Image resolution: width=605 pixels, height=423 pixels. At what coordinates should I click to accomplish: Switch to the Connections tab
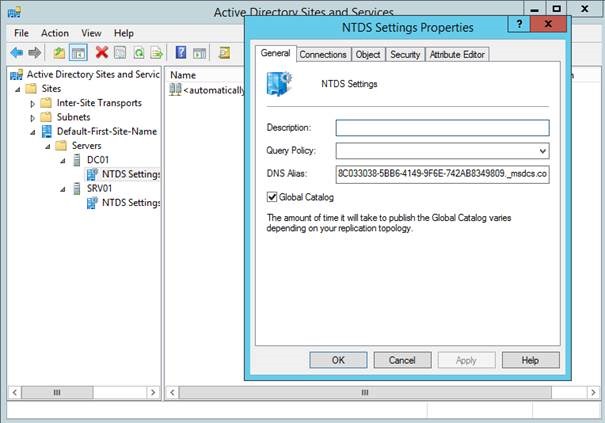(323, 54)
